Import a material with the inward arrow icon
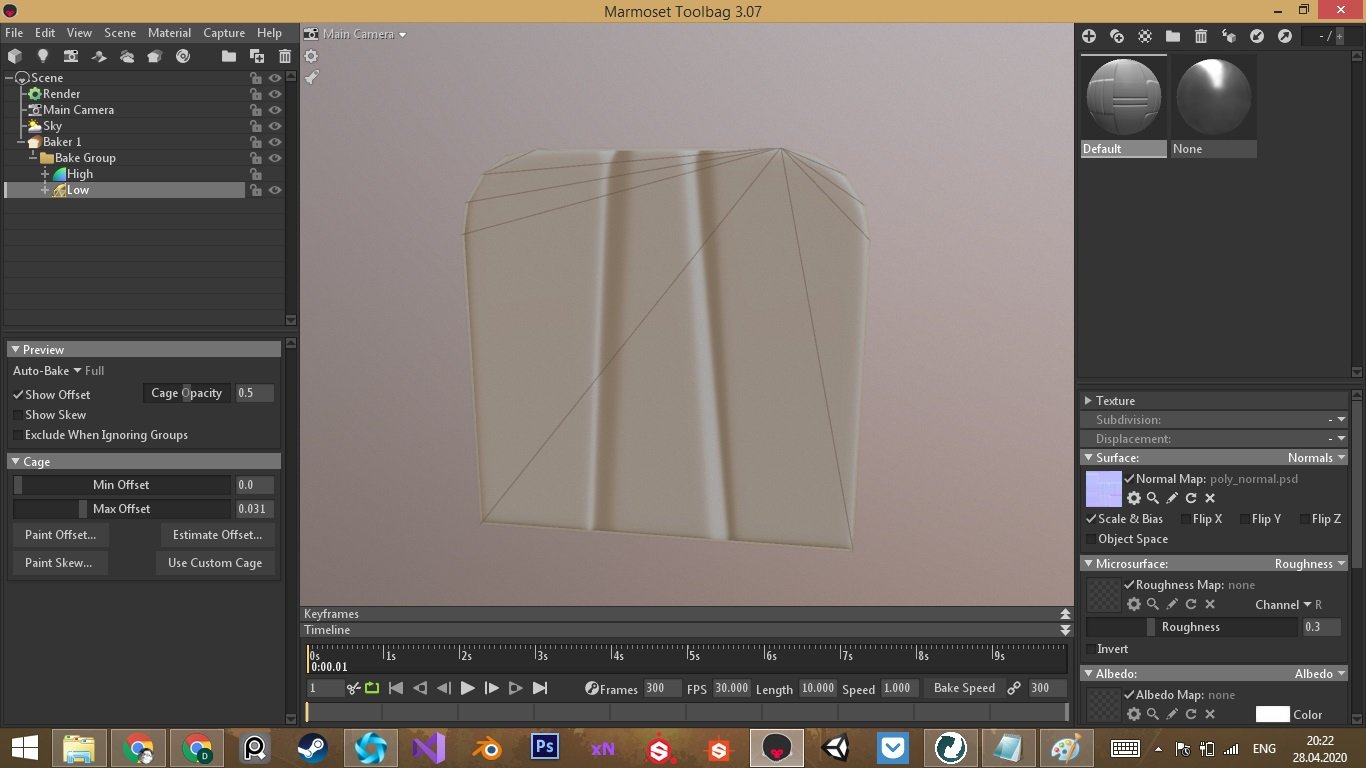The image size is (1366, 768). (x=1257, y=36)
